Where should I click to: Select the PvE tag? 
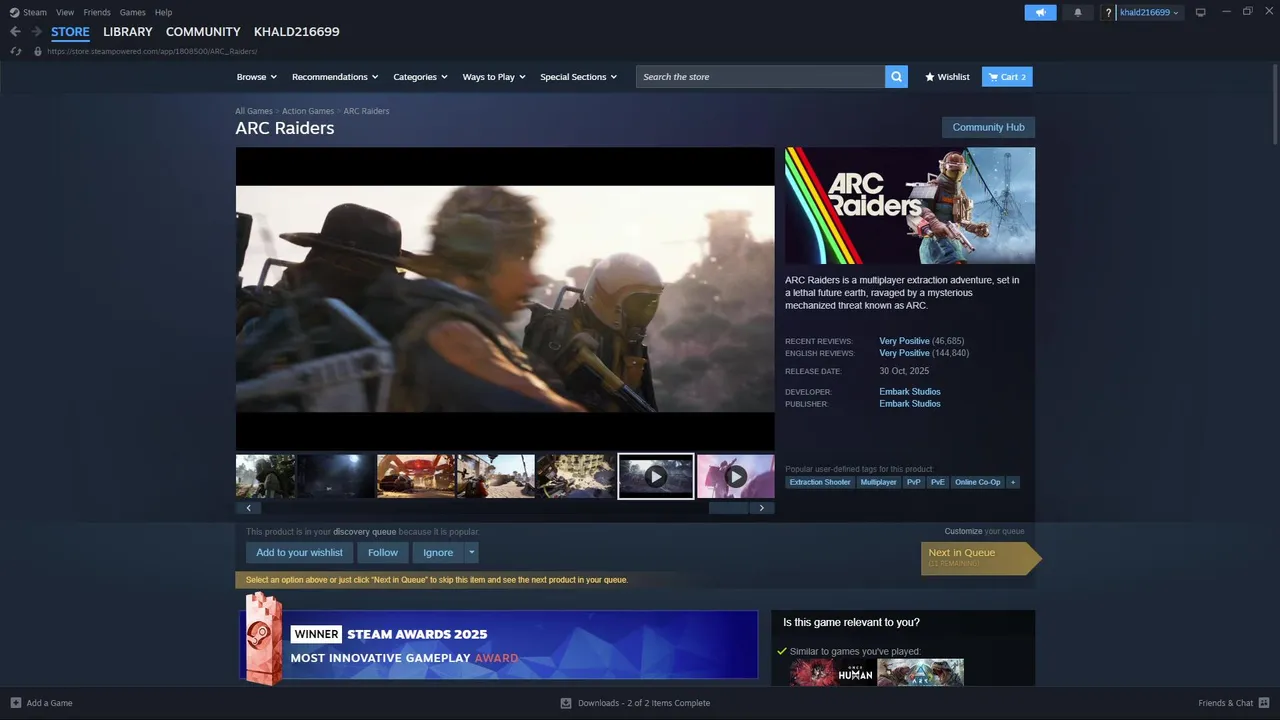coord(938,482)
